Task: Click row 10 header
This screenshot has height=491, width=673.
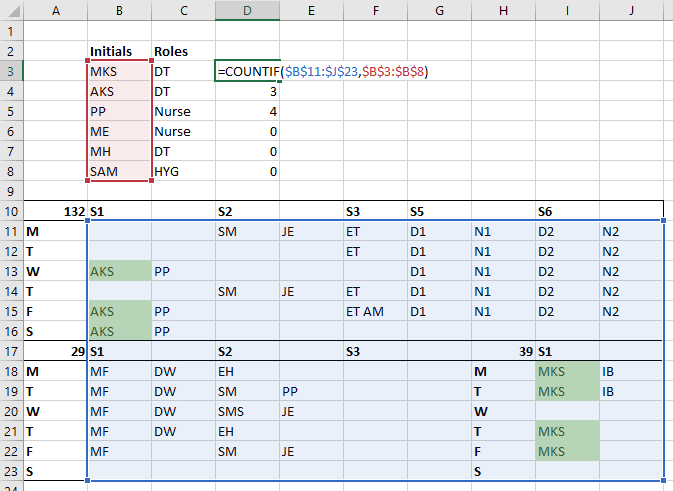Action: [12, 212]
